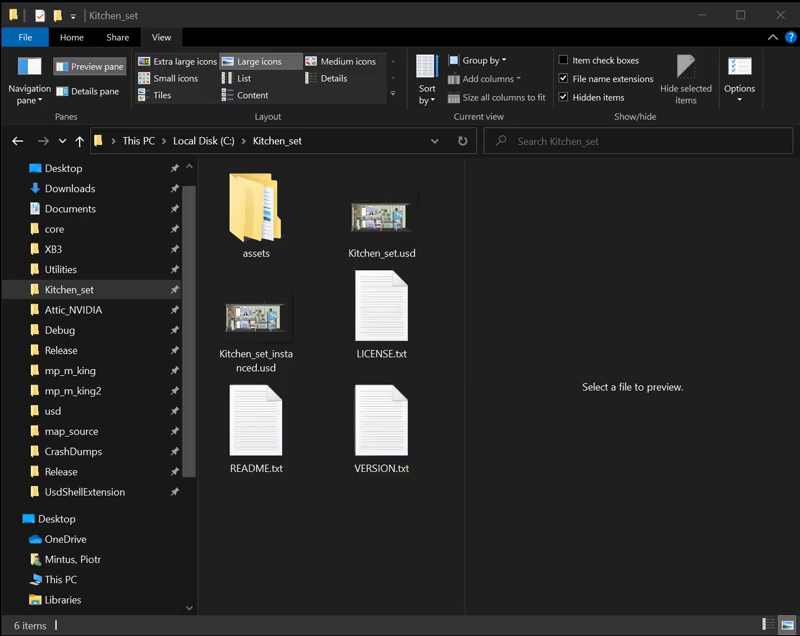Refresh the Kitchen_set folder view
The image size is (800, 636).
(x=462, y=141)
